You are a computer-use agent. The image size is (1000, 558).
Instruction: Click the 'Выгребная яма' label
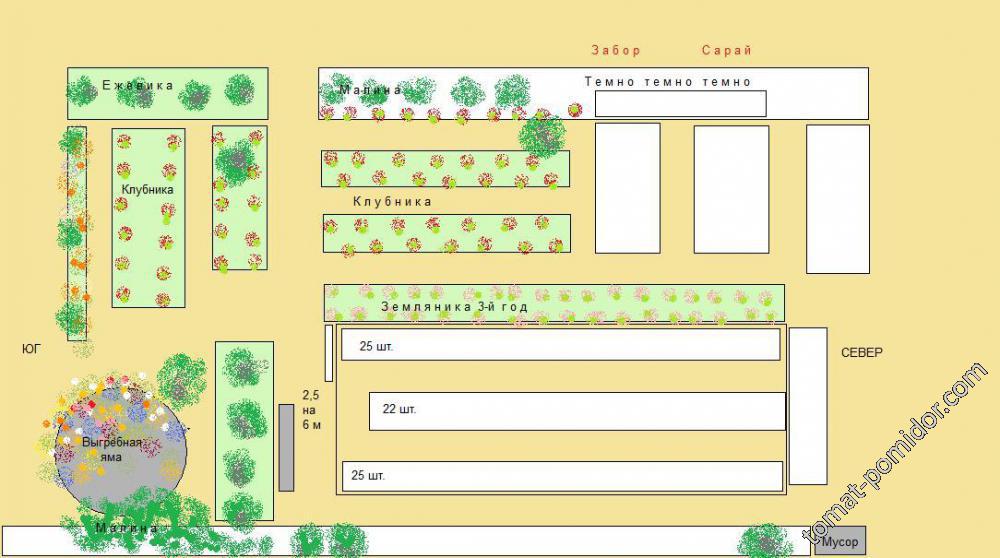112,450
